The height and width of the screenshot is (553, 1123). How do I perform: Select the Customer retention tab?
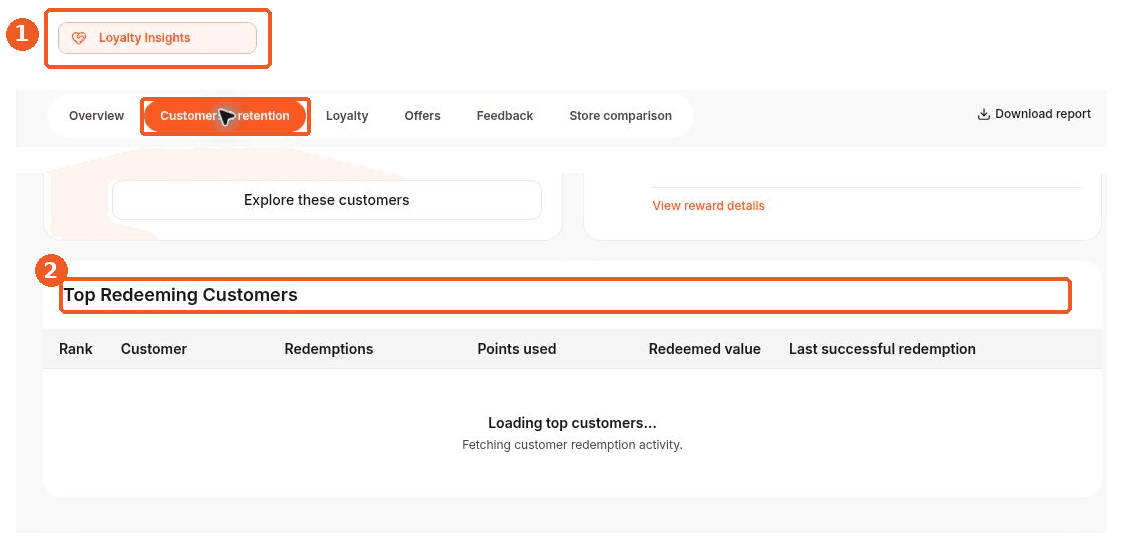pyautogui.click(x=225, y=116)
